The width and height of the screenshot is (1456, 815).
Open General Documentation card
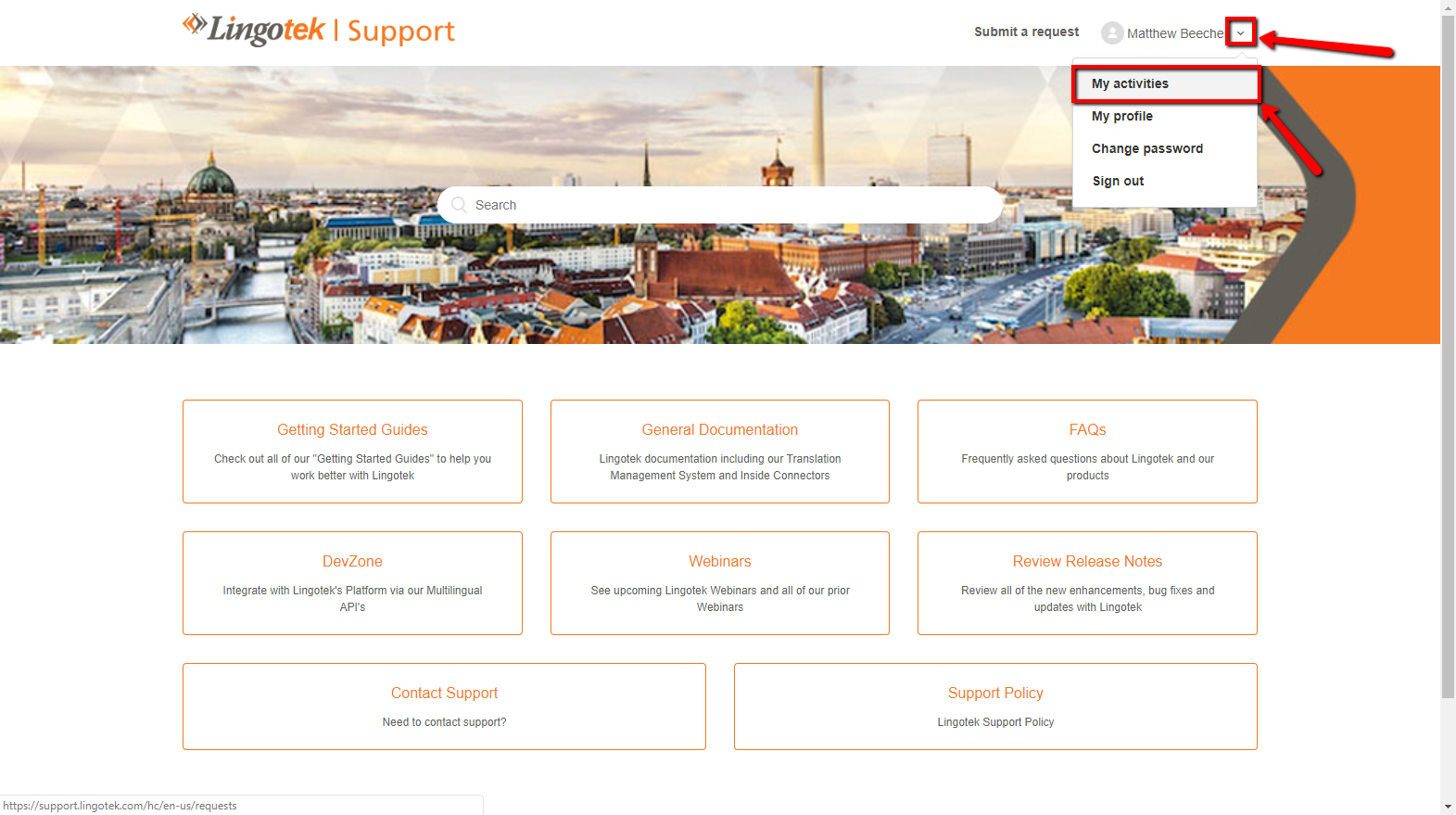point(720,452)
